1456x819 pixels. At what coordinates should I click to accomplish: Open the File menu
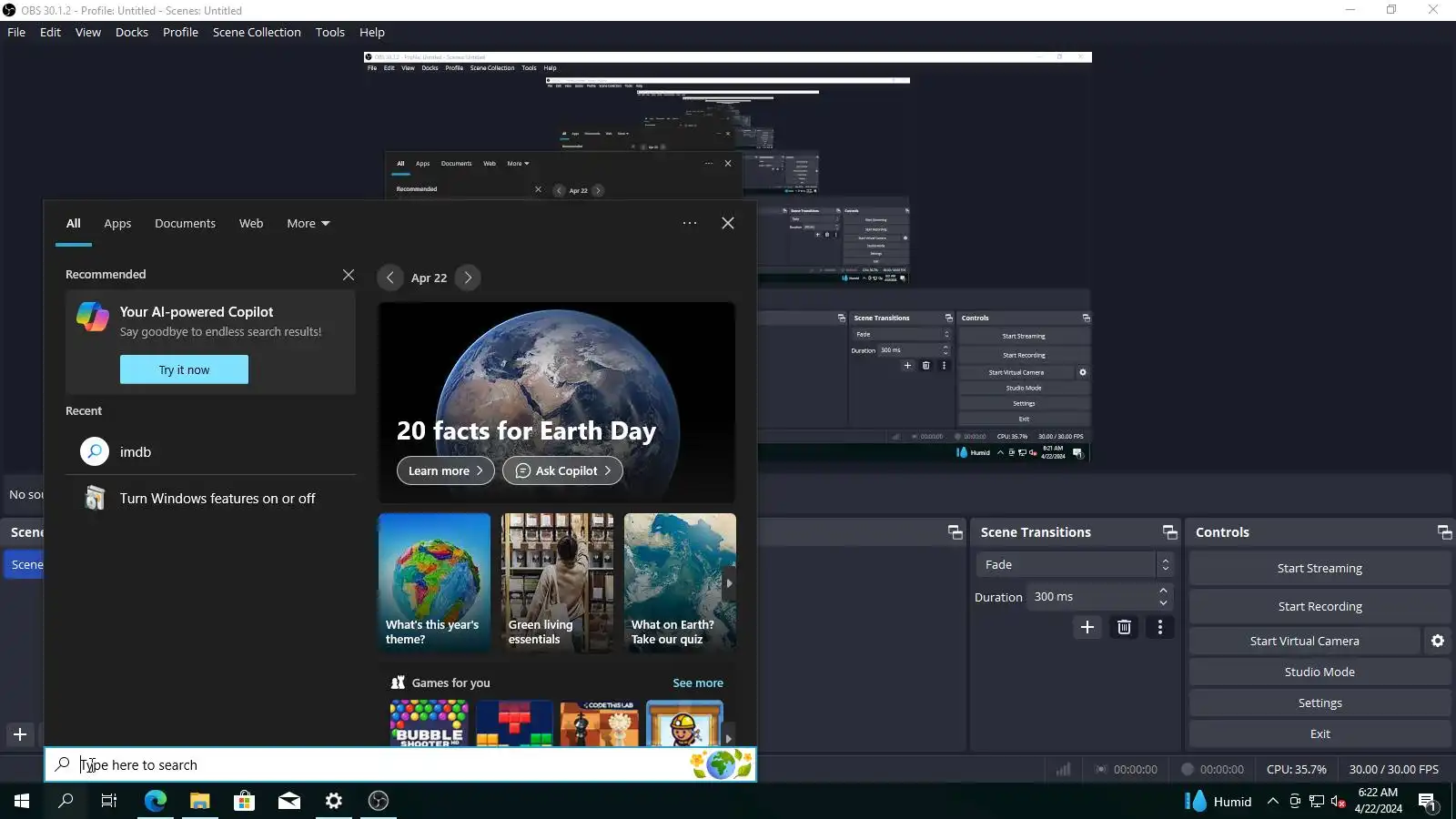(16, 32)
